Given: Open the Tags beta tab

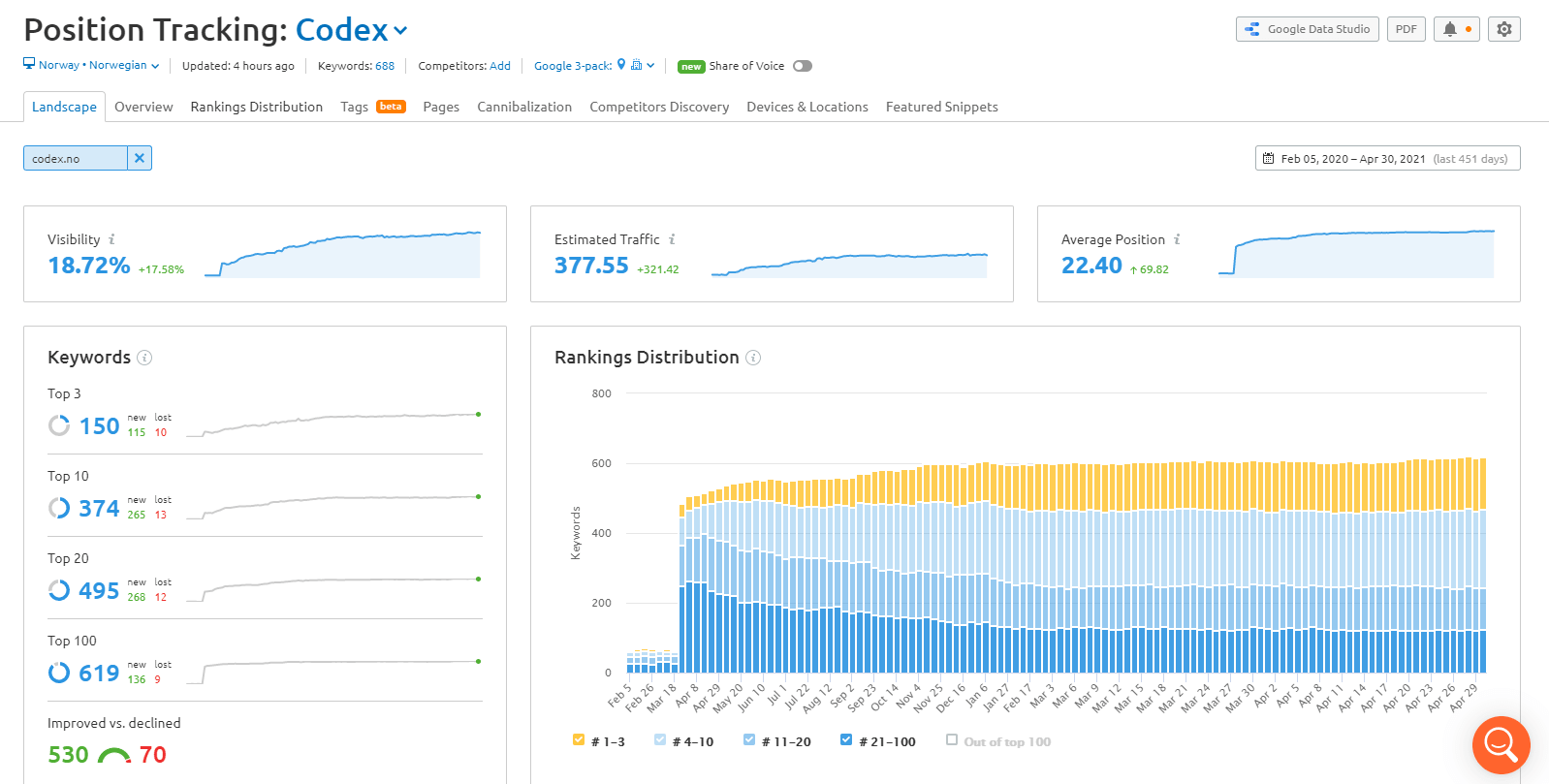Looking at the screenshot, I should pos(373,107).
